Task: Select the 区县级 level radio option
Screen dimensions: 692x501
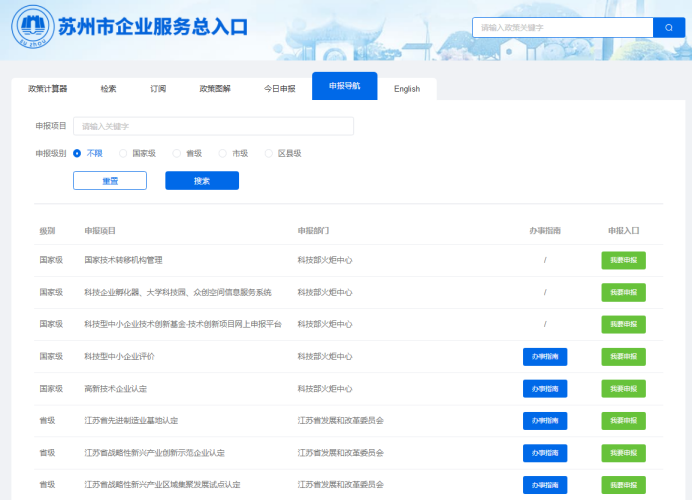Action: click(268, 153)
